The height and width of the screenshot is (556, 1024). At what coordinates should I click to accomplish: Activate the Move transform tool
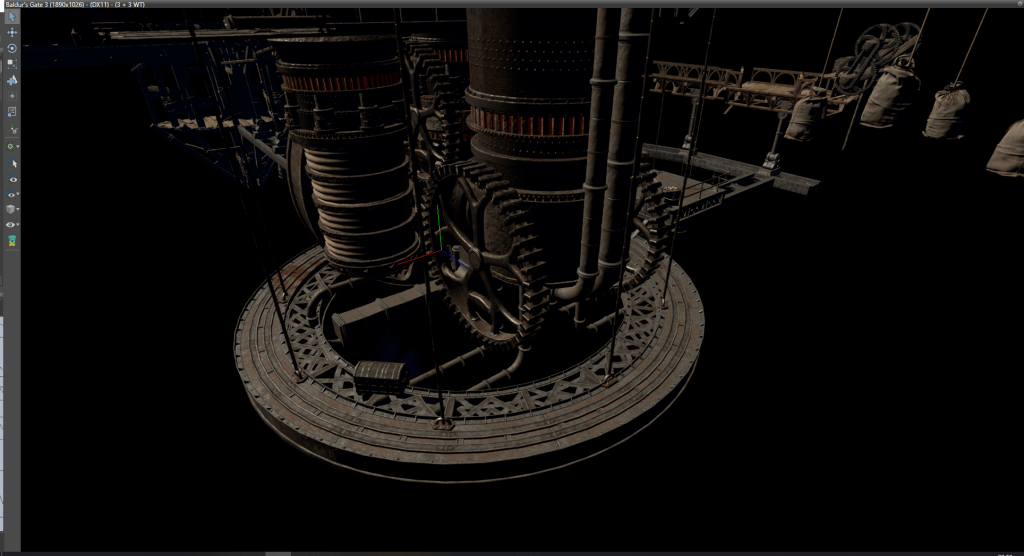pos(12,33)
